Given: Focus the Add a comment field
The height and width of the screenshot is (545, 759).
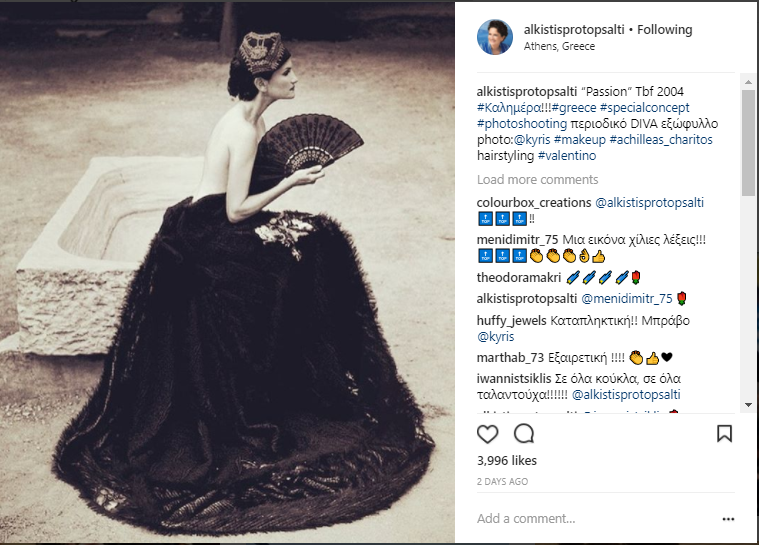Looking at the screenshot, I should coord(595,519).
